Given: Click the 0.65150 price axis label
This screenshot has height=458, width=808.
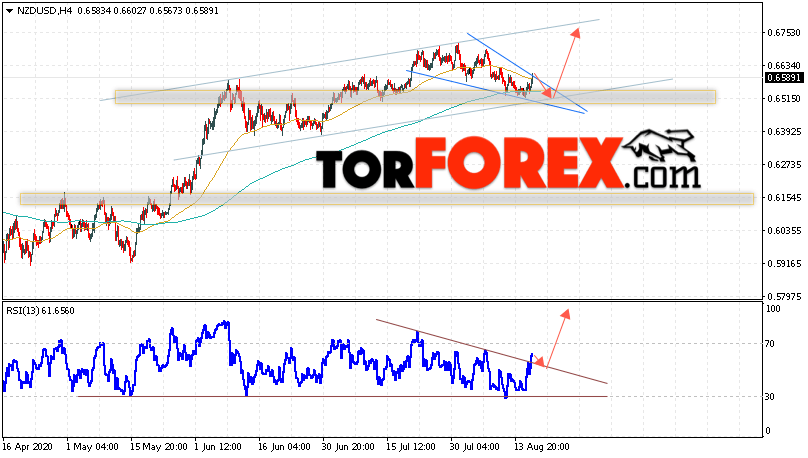Looking at the screenshot, I should coord(784,98).
